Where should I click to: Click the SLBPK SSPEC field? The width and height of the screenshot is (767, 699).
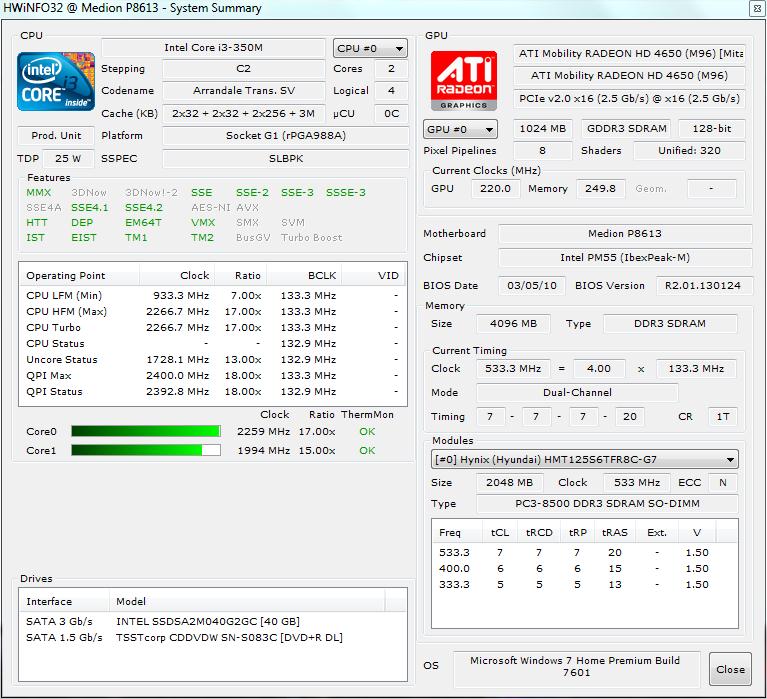click(x=286, y=158)
